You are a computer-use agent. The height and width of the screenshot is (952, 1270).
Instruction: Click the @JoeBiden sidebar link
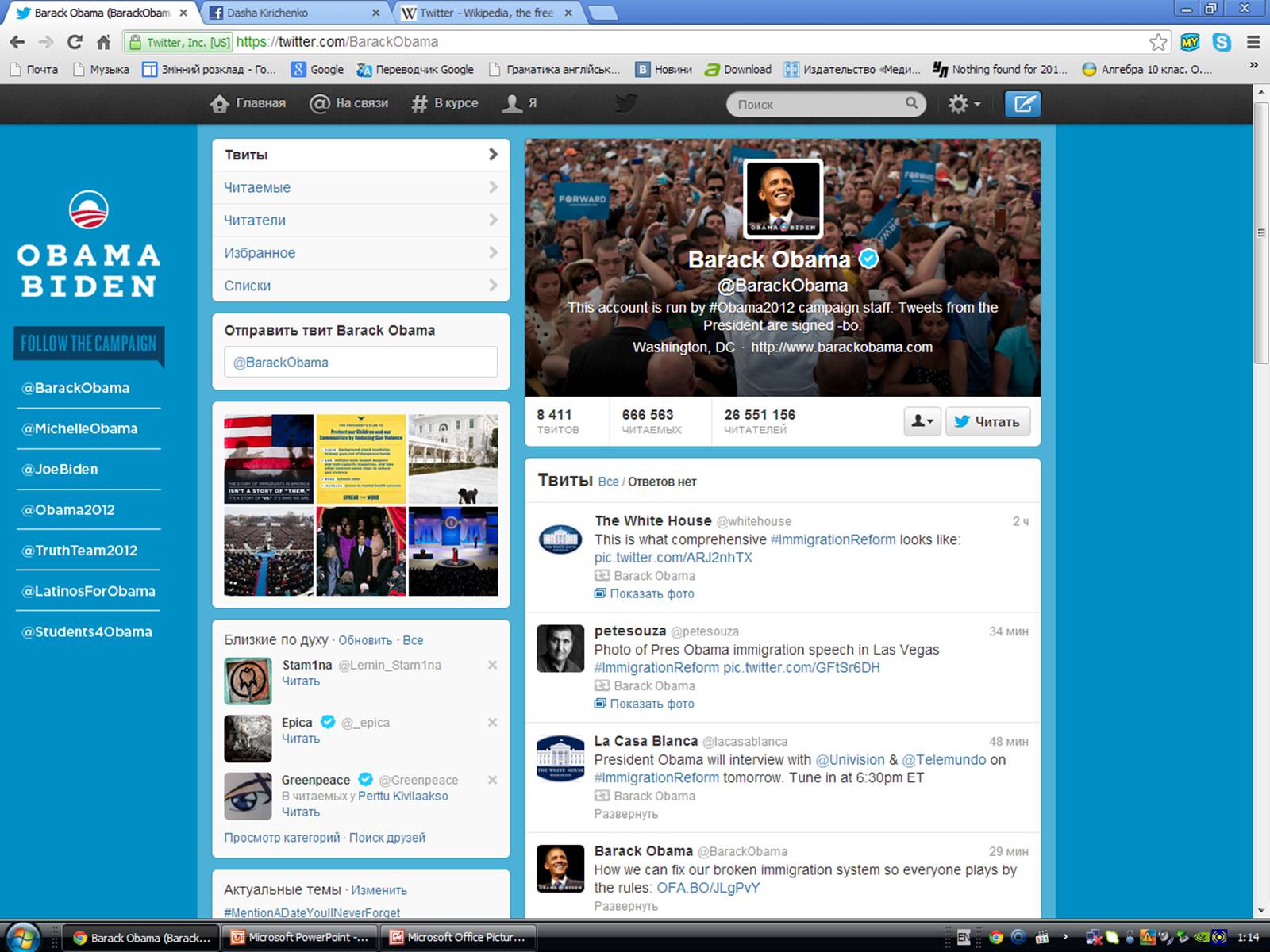(x=60, y=469)
